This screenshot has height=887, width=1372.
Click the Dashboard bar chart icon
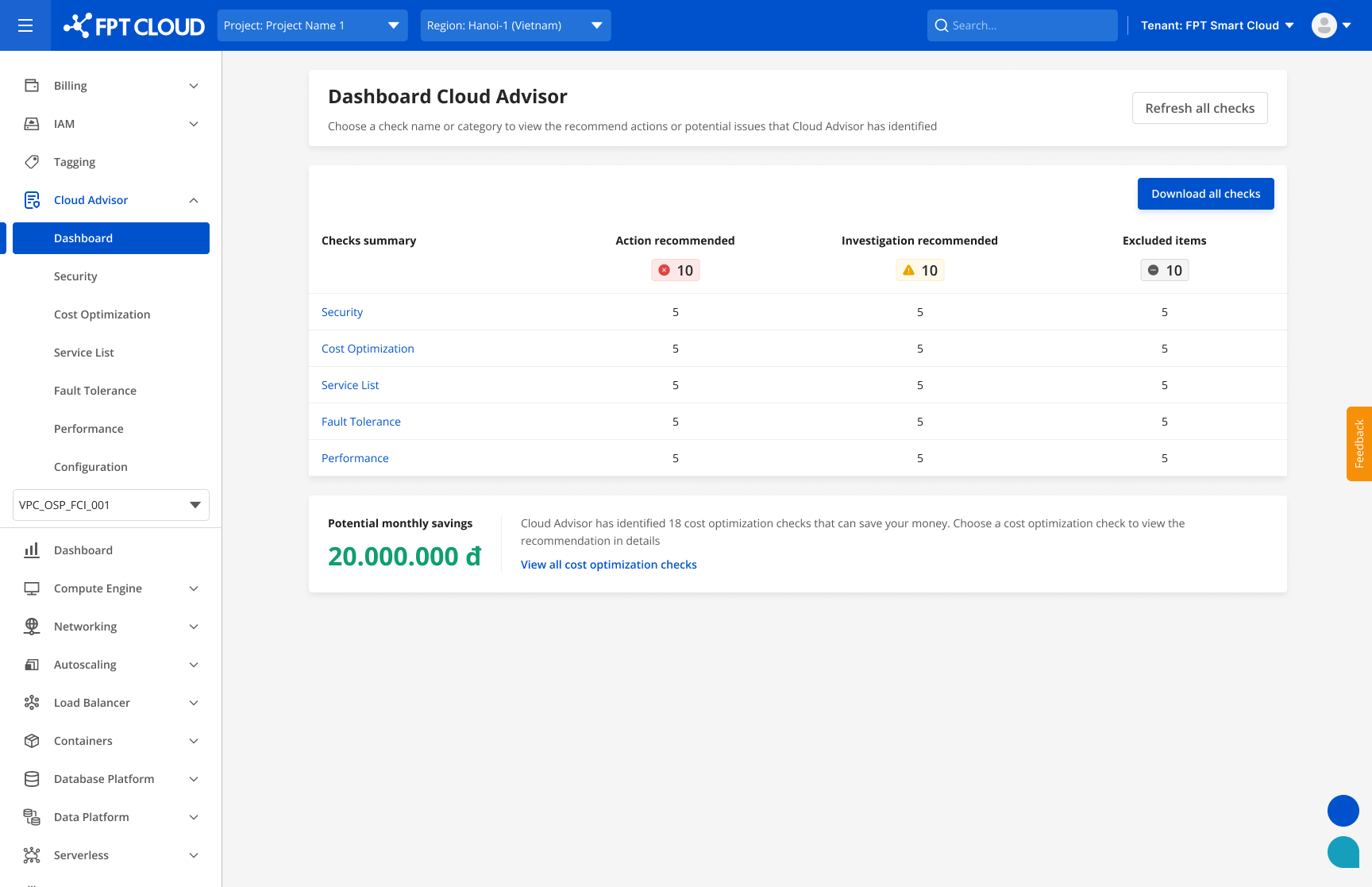(x=32, y=550)
